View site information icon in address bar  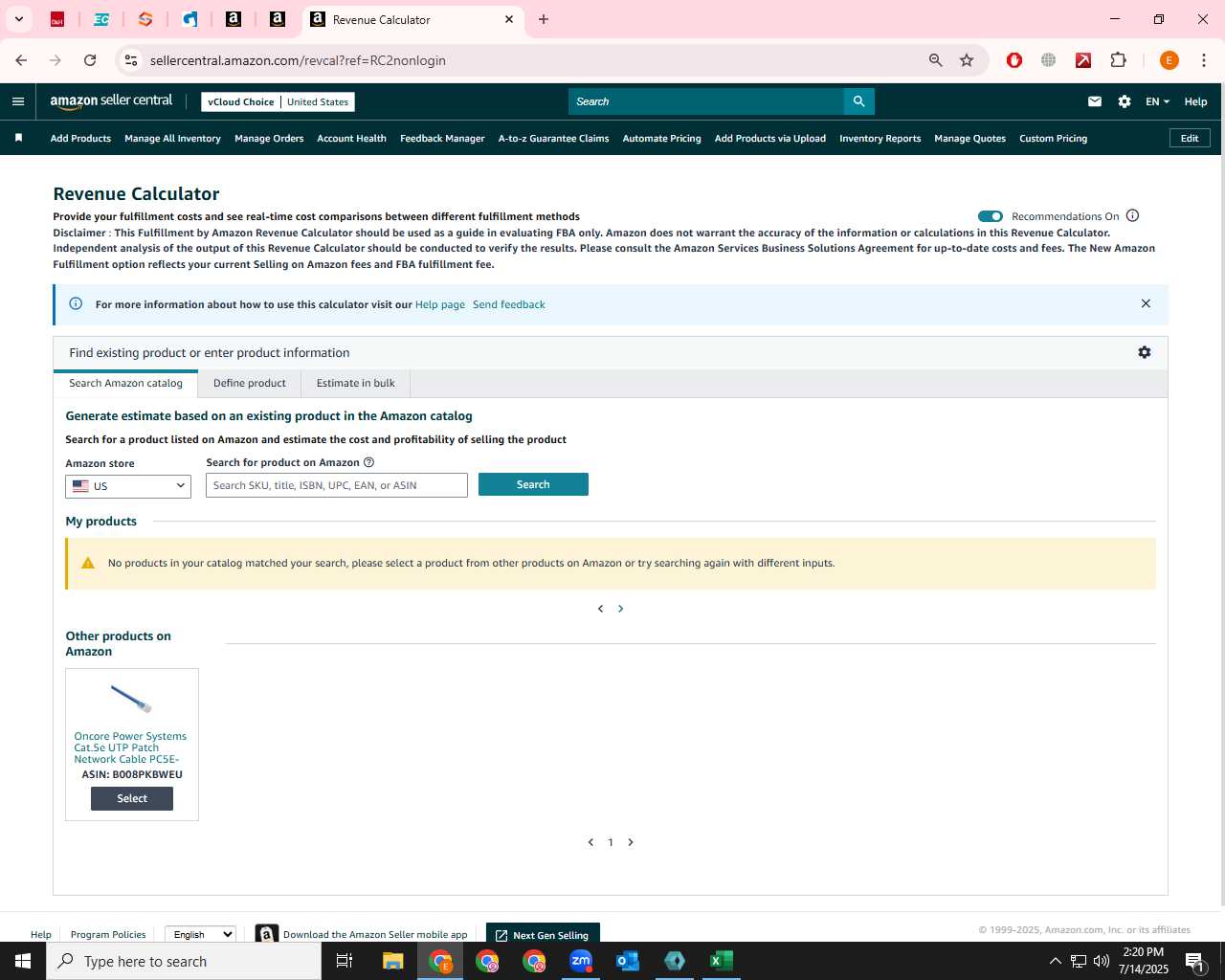pos(131,60)
